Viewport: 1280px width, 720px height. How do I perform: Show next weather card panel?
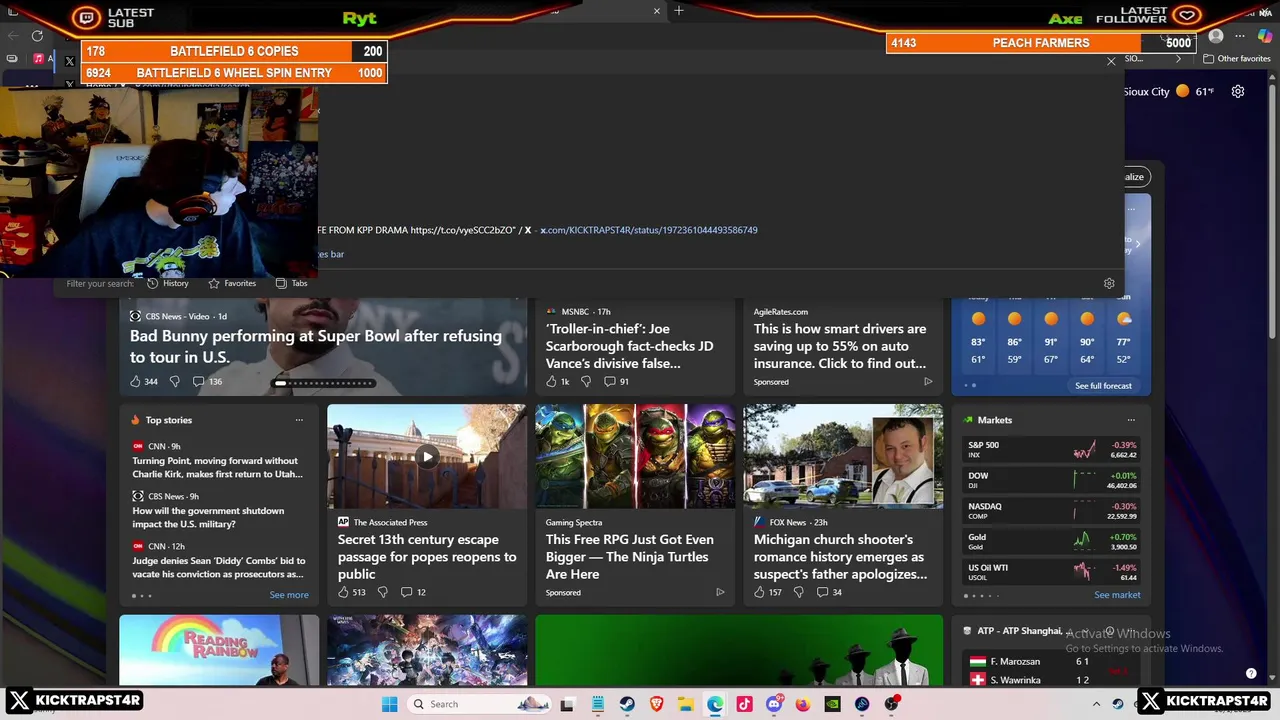[1138, 243]
